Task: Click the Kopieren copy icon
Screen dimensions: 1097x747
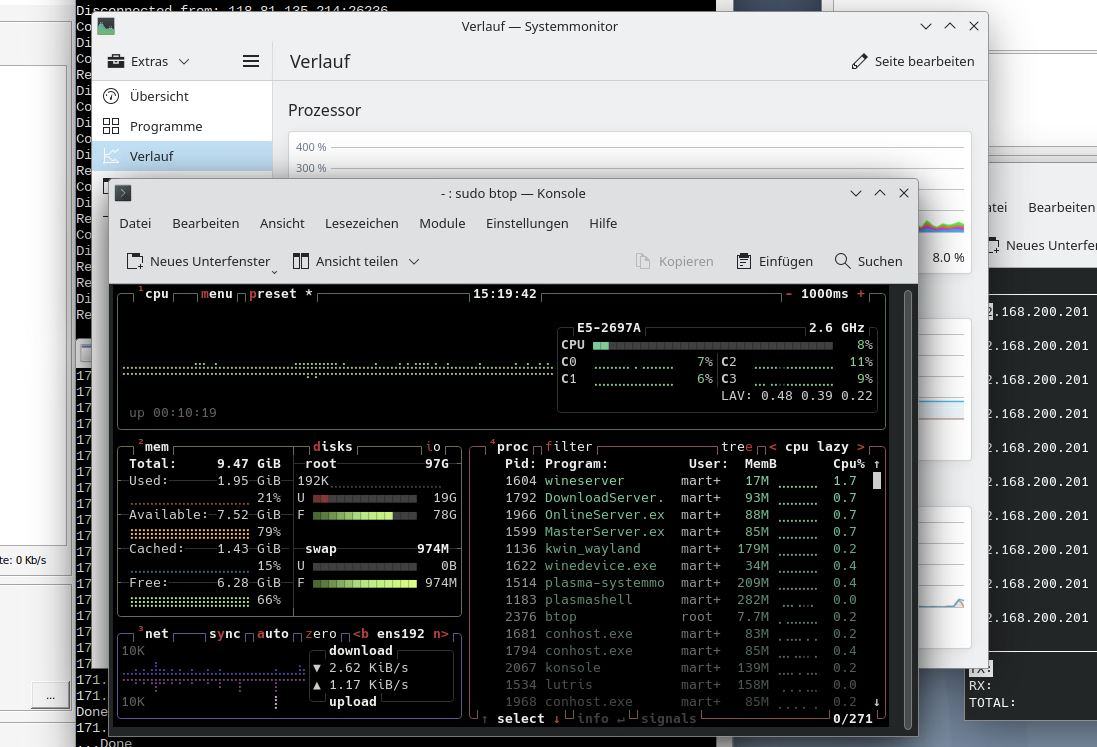Action: [x=642, y=262]
